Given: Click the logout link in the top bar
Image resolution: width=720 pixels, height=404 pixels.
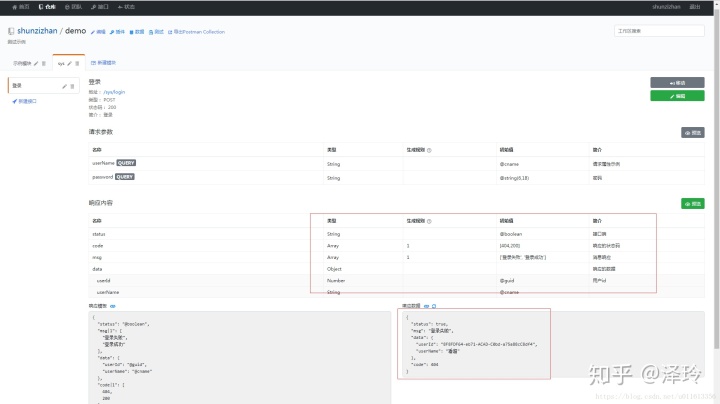Looking at the screenshot, I should pyautogui.click(x=695, y=7).
